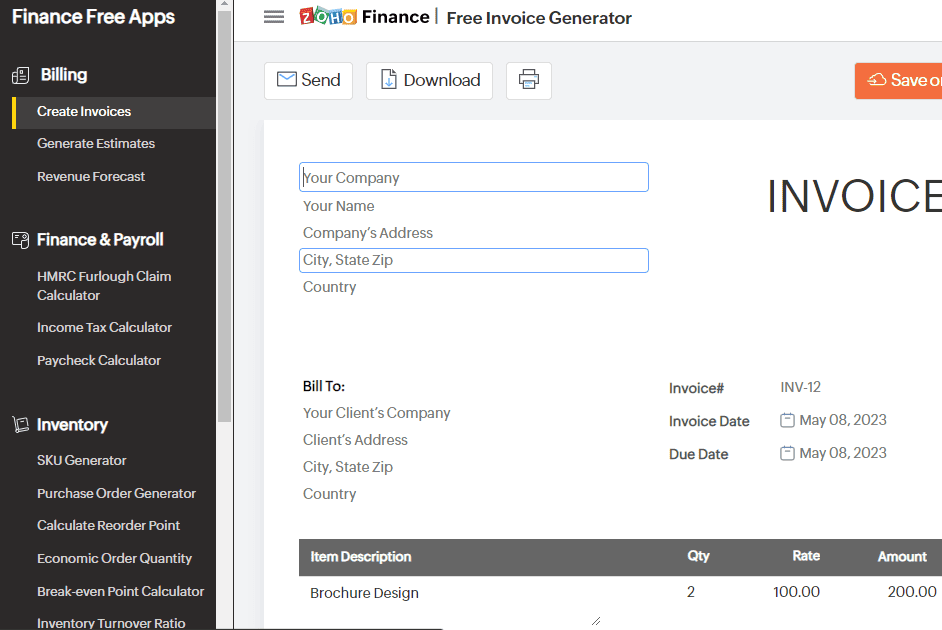942x630 pixels.
Task: Click the Billing section icon
Action: (20, 75)
